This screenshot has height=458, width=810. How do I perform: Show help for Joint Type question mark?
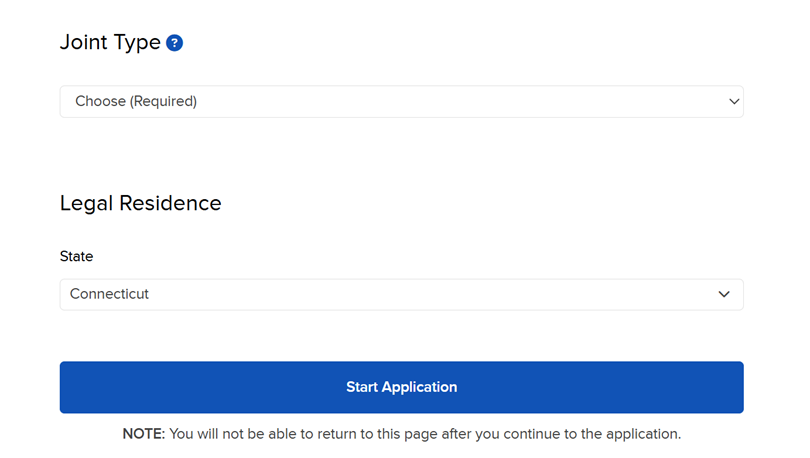(175, 43)
